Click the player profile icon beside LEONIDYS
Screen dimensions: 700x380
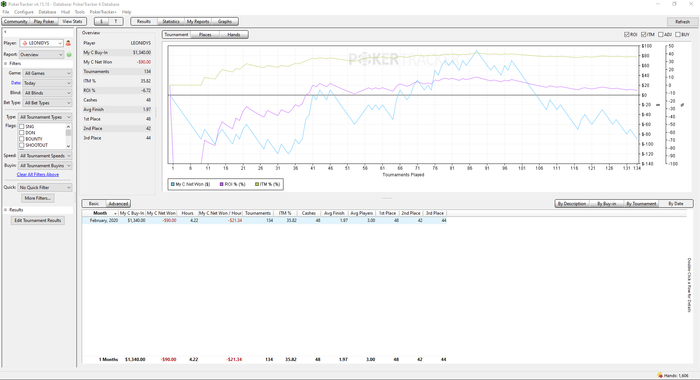pos(68,43)
